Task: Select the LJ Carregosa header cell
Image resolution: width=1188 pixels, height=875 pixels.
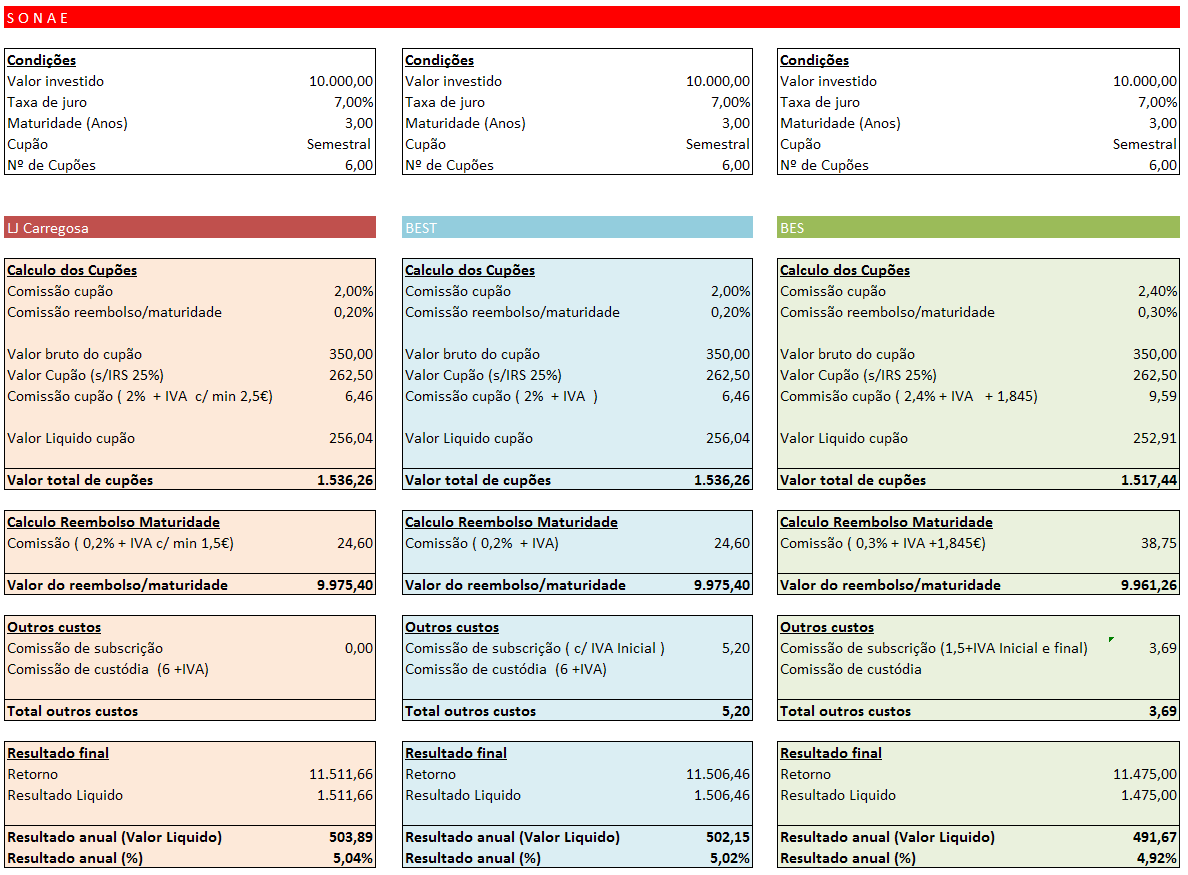Action: coord(190,227)
